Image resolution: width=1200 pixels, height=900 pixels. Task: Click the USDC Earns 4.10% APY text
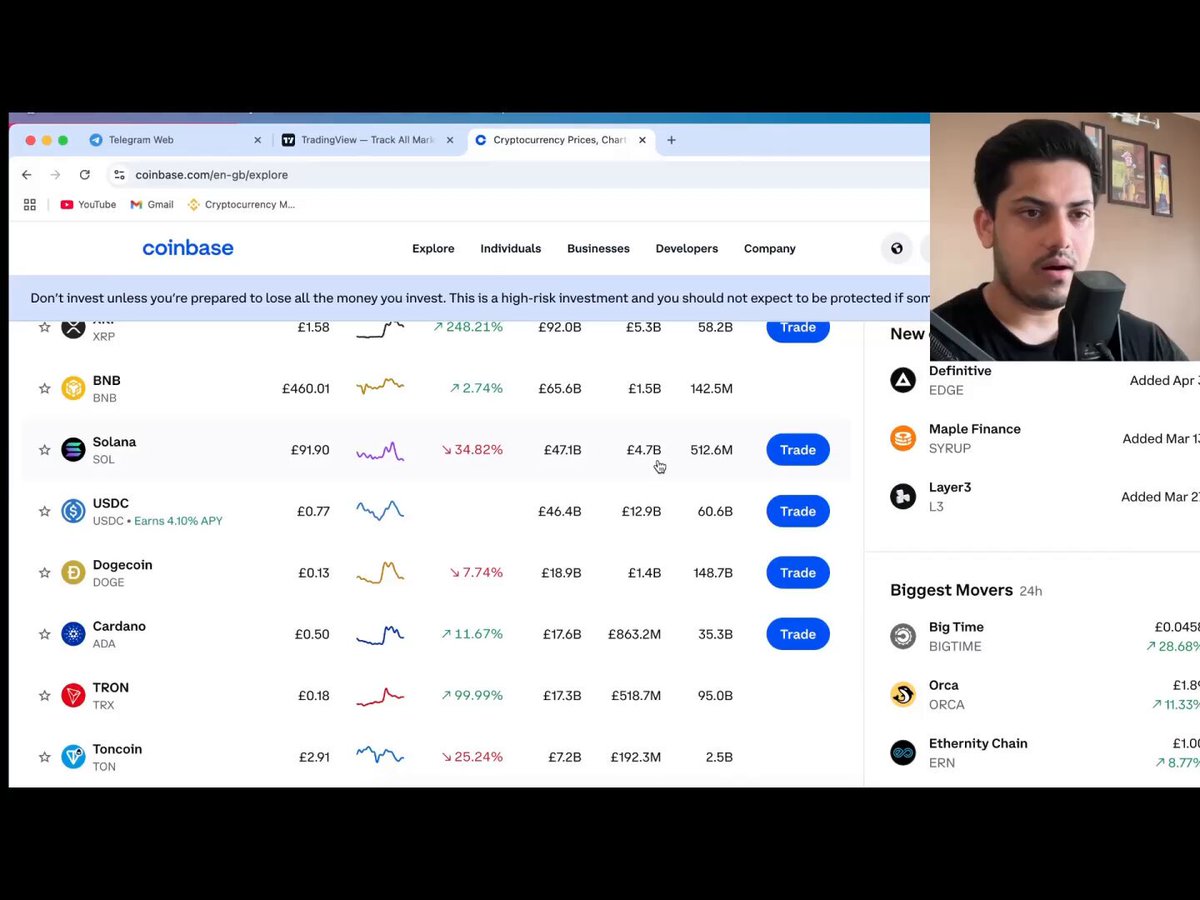click(178, 521)
